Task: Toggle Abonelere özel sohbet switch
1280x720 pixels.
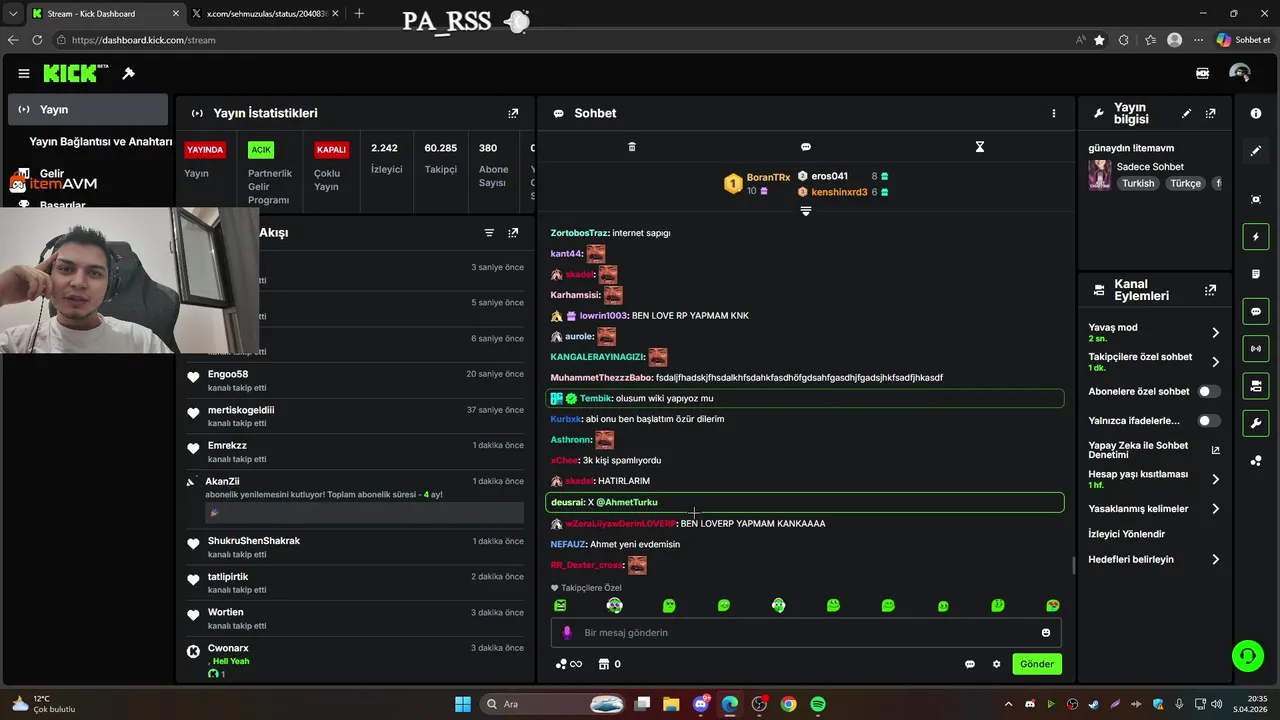Action: [x=1209, y=392]
